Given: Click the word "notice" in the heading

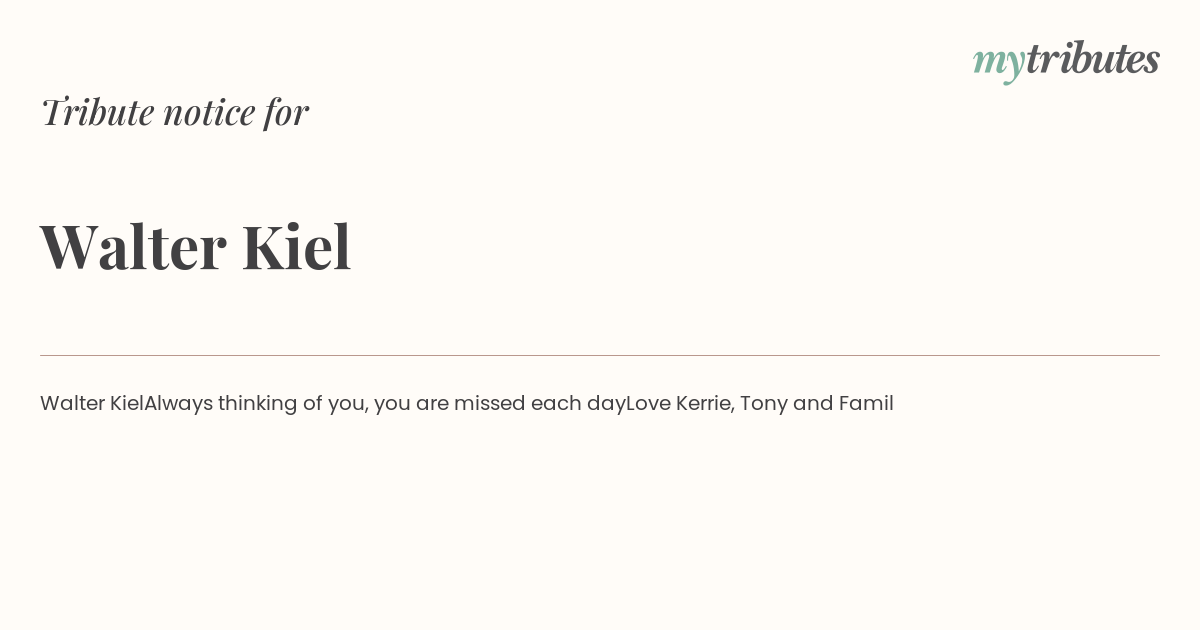Looking at the screenshot, I should pyautogui.click(x=210, y=112).
